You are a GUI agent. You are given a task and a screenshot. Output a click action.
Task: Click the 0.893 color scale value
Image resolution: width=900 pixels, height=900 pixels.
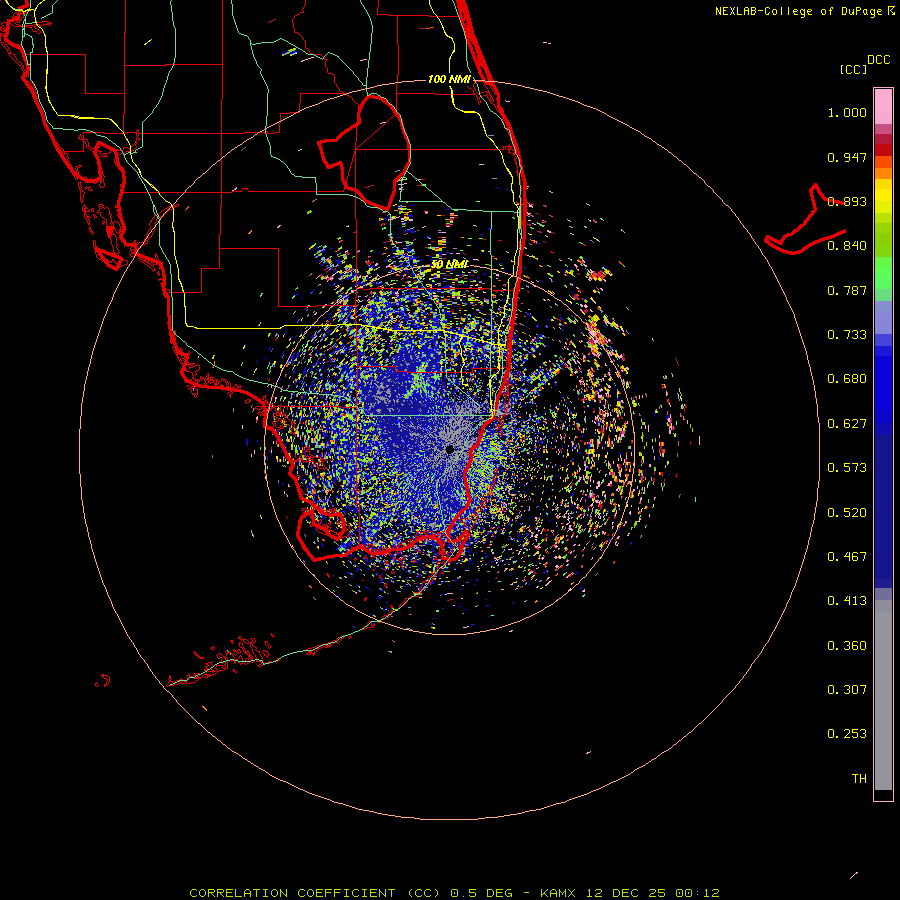(x=847, y=201)
